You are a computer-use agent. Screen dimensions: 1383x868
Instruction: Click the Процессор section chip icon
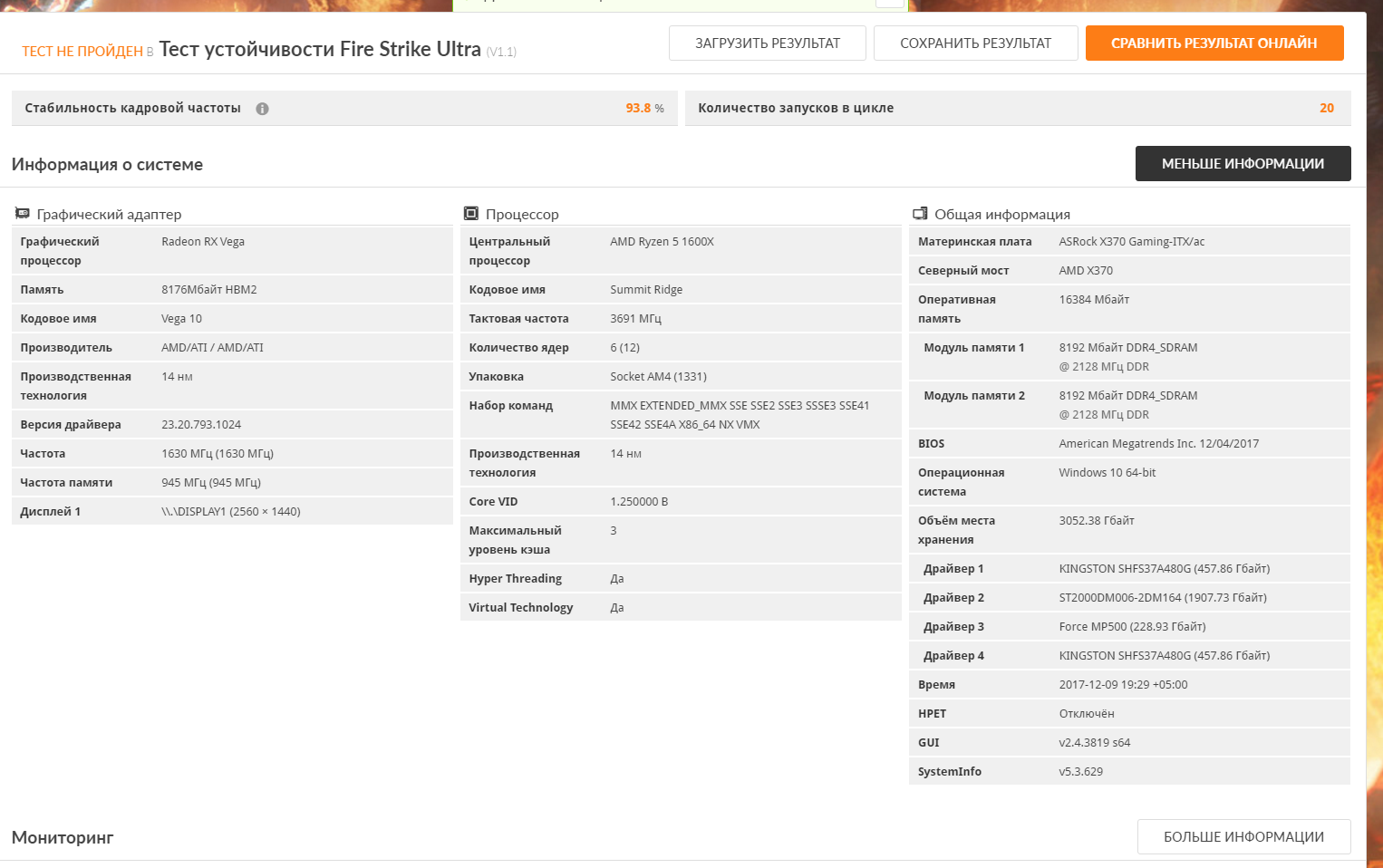(471, 214)
